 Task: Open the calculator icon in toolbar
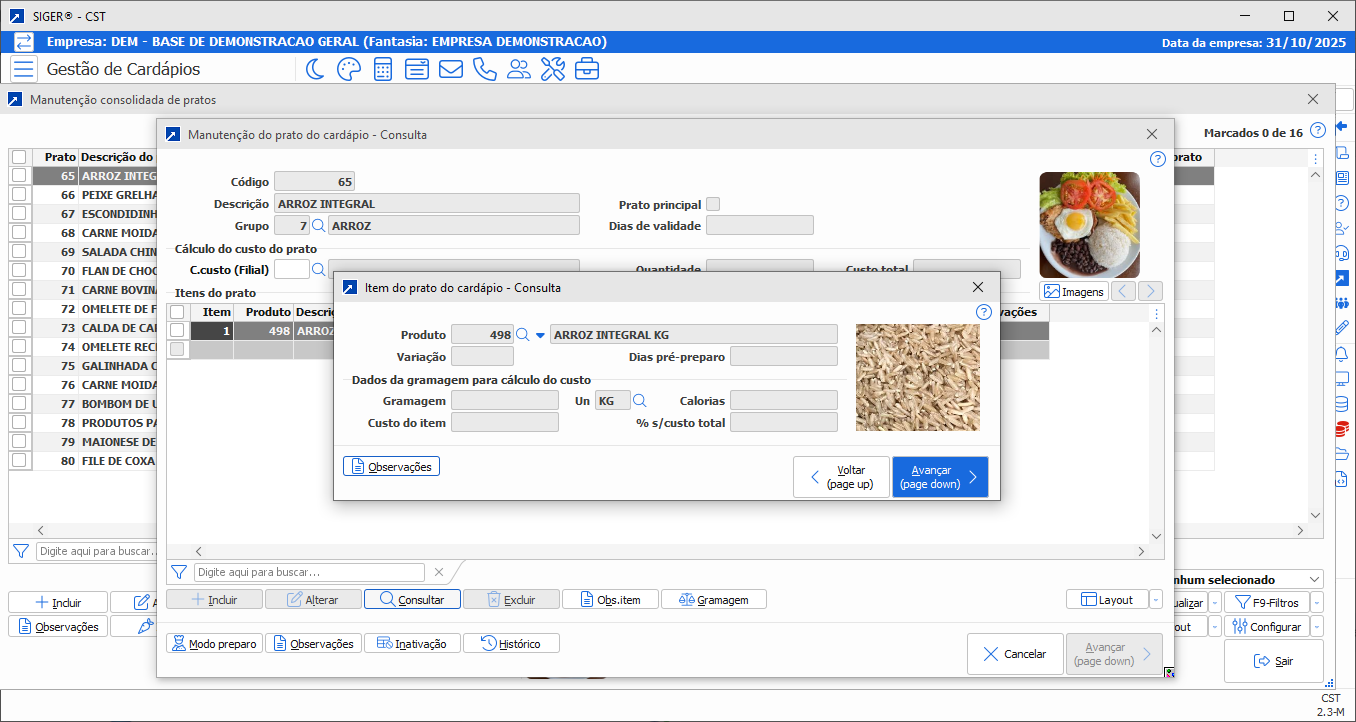coord(382,69)
